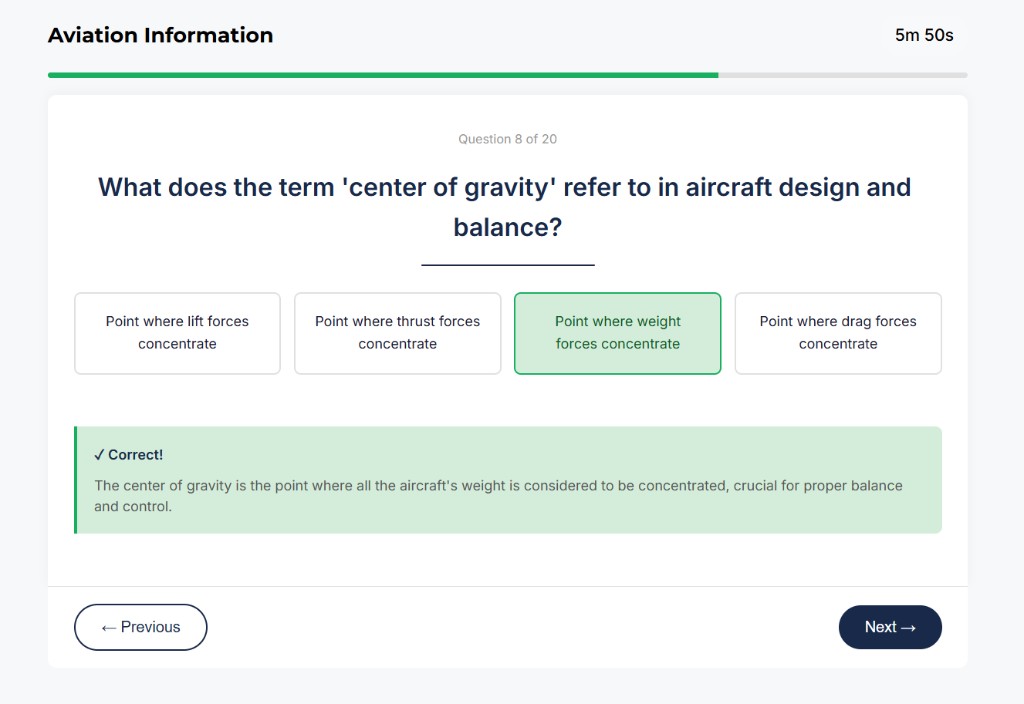
Task: Click the '5m 50s' timer display
Action: [923, 35]
